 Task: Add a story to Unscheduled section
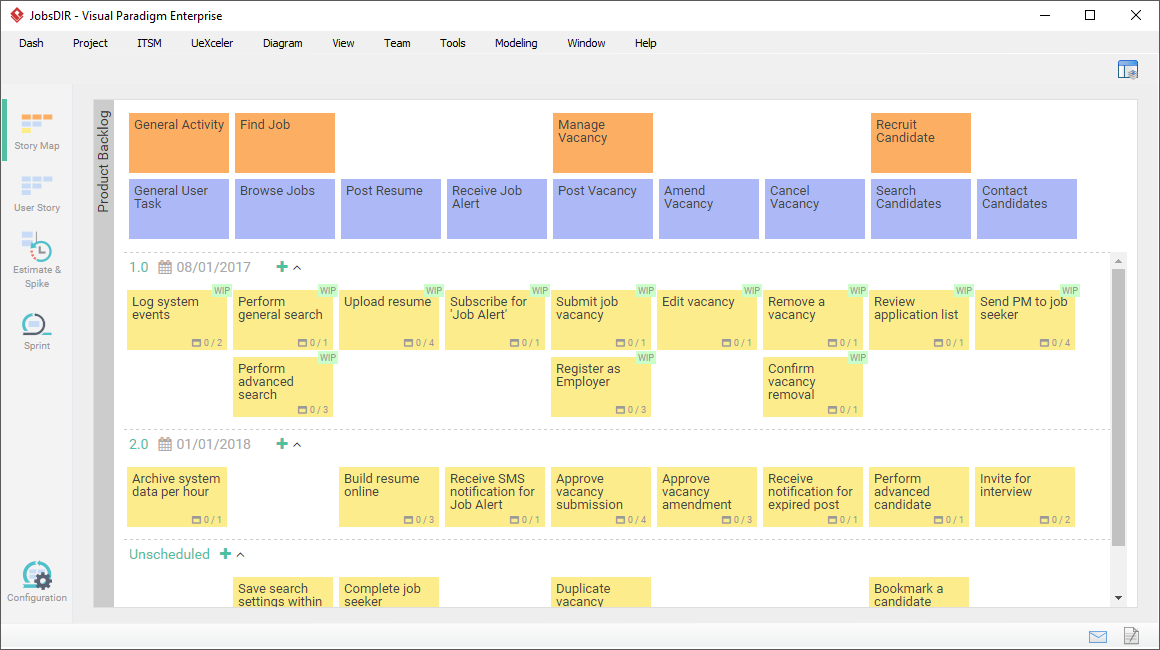click(x=225, y=554)
